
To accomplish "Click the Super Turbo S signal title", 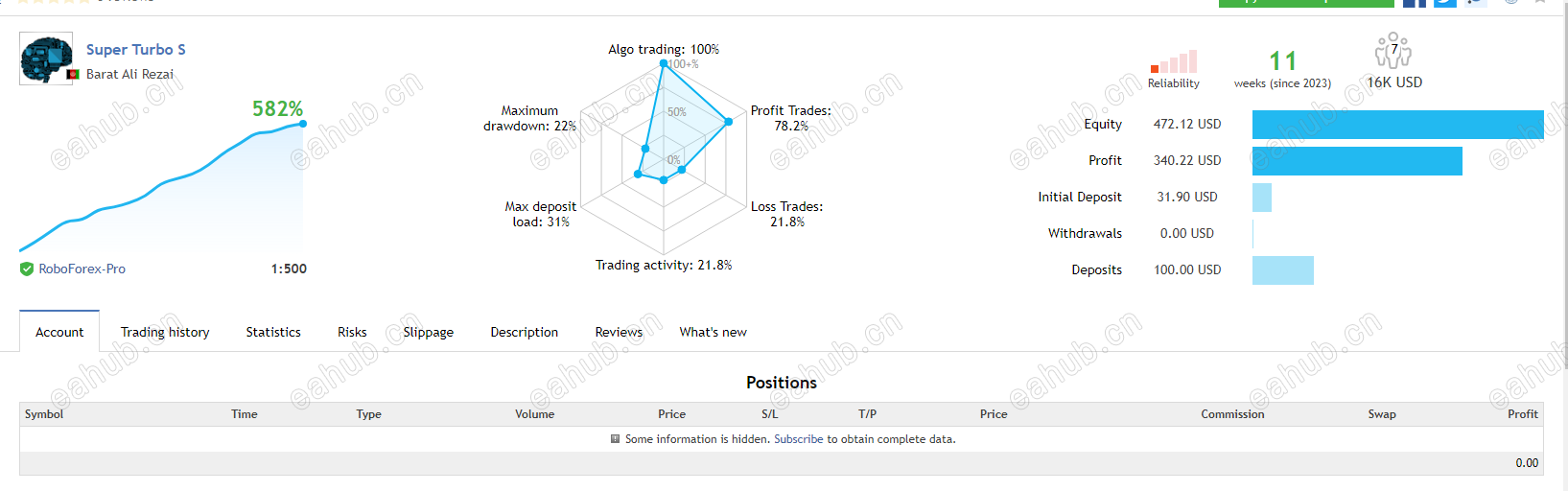I will coord(136,50).
